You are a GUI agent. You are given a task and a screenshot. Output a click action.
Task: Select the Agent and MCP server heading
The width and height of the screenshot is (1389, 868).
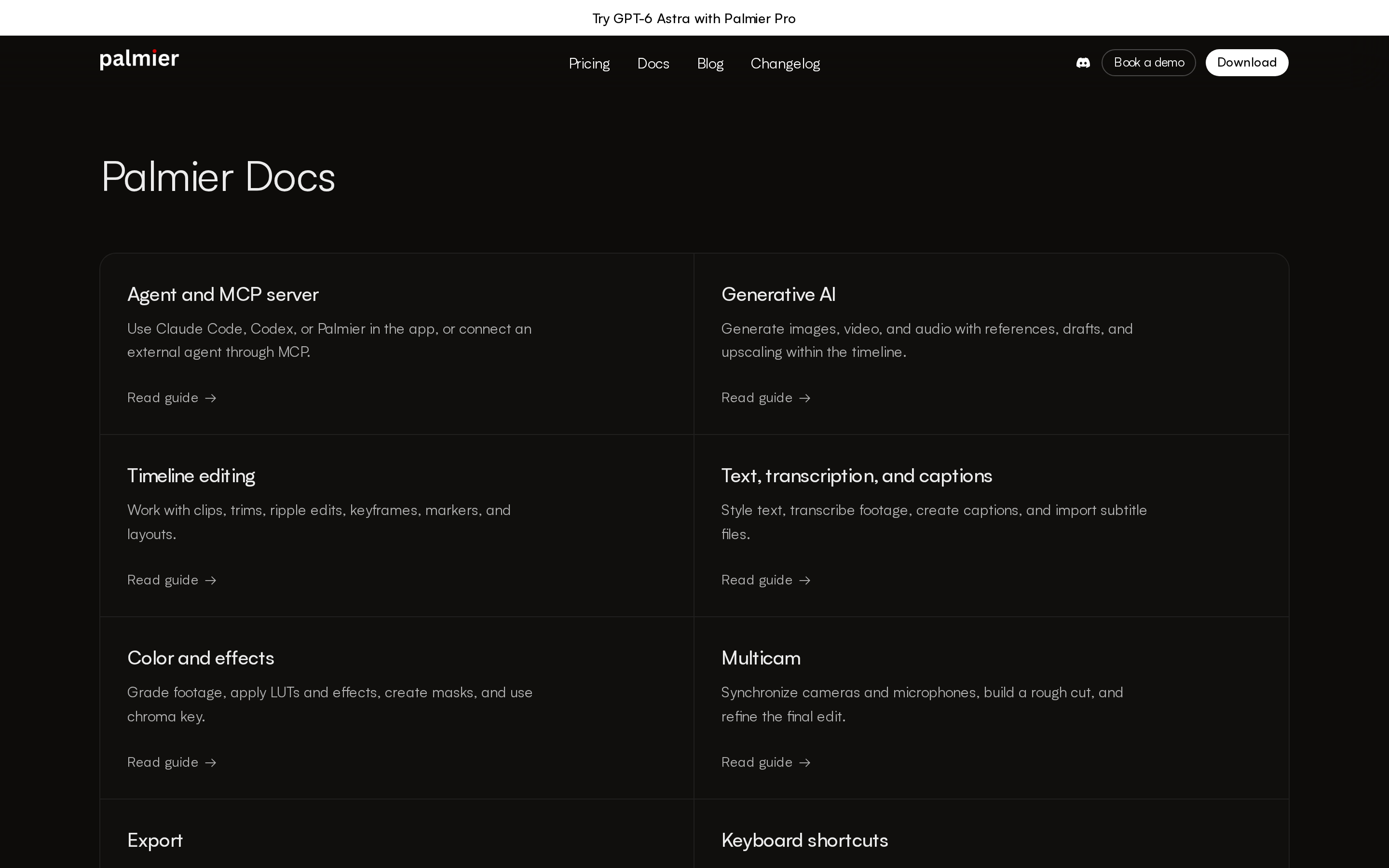click(223, 295)
